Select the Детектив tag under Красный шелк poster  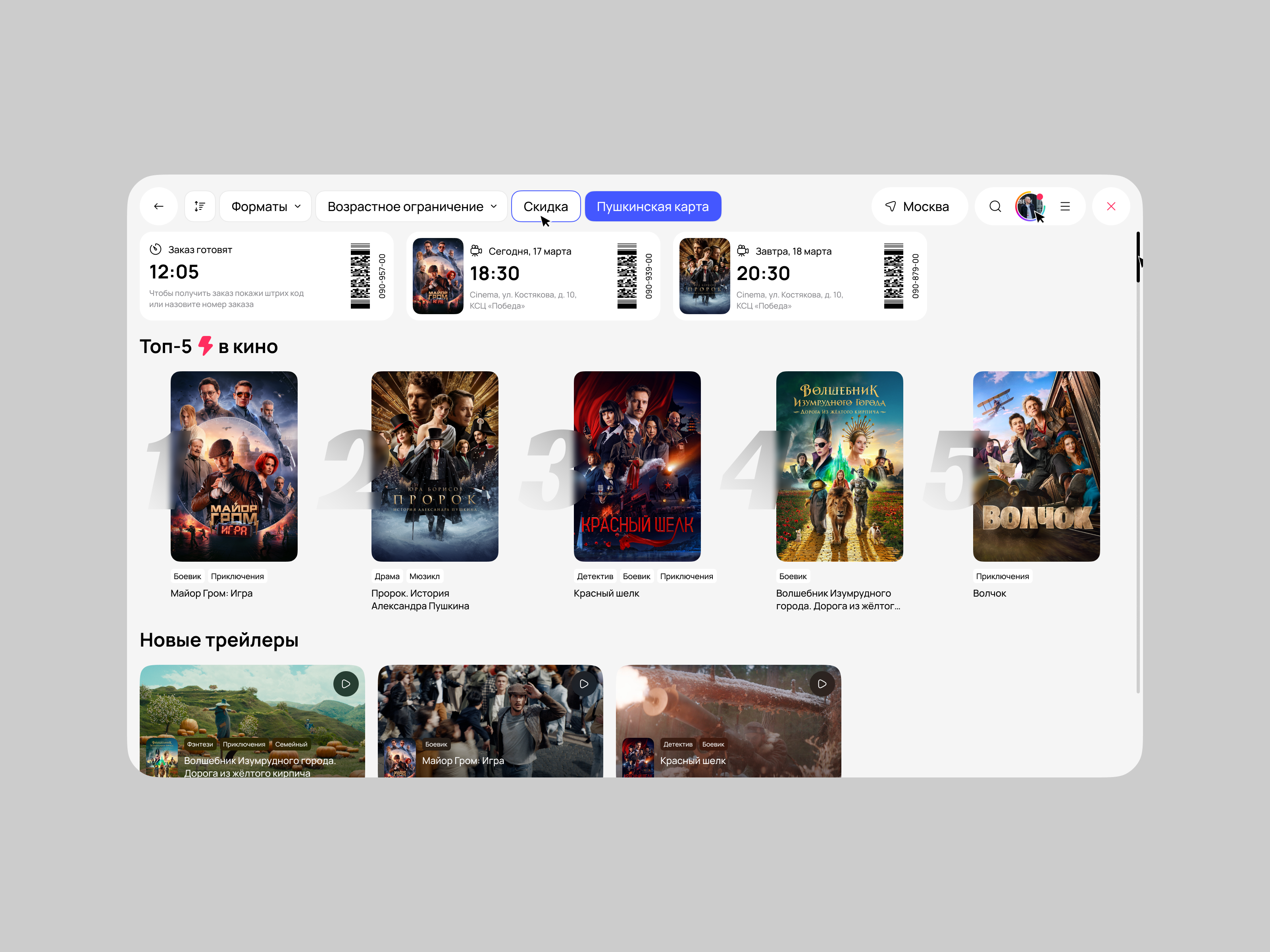(595, 576)
